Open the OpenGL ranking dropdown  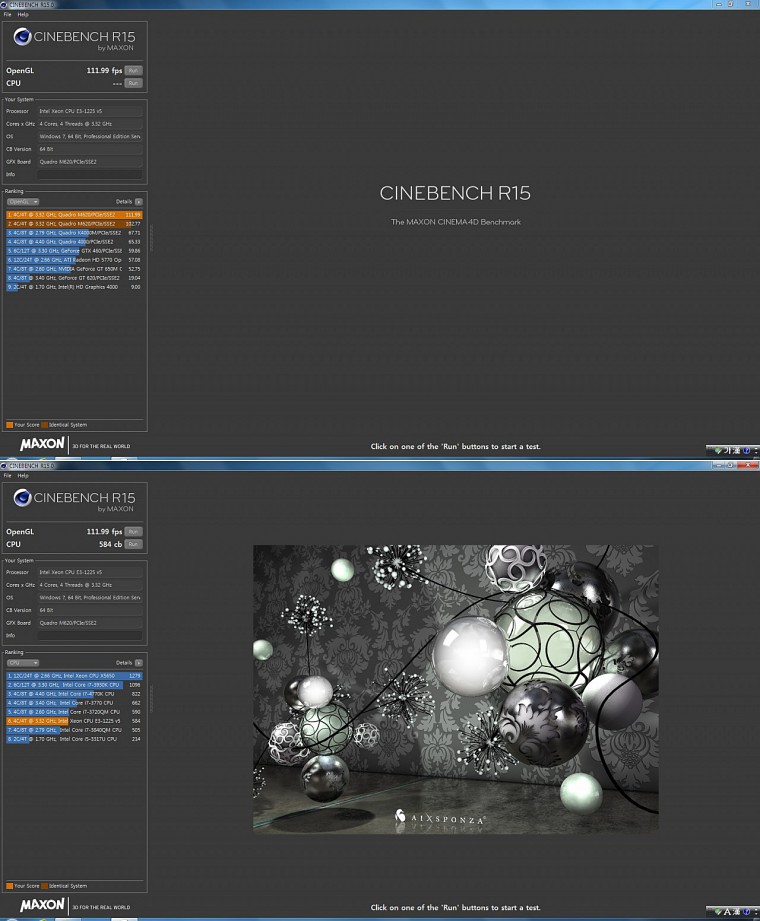23,201
